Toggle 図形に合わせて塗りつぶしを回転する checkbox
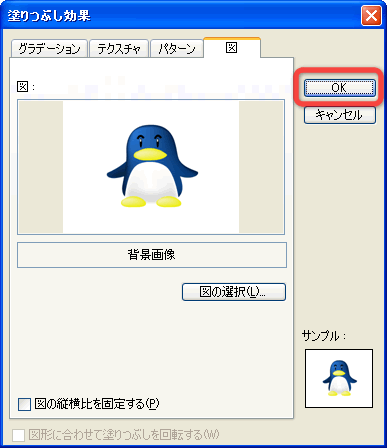This screenshot has height=448, width=387. (18, 435)
